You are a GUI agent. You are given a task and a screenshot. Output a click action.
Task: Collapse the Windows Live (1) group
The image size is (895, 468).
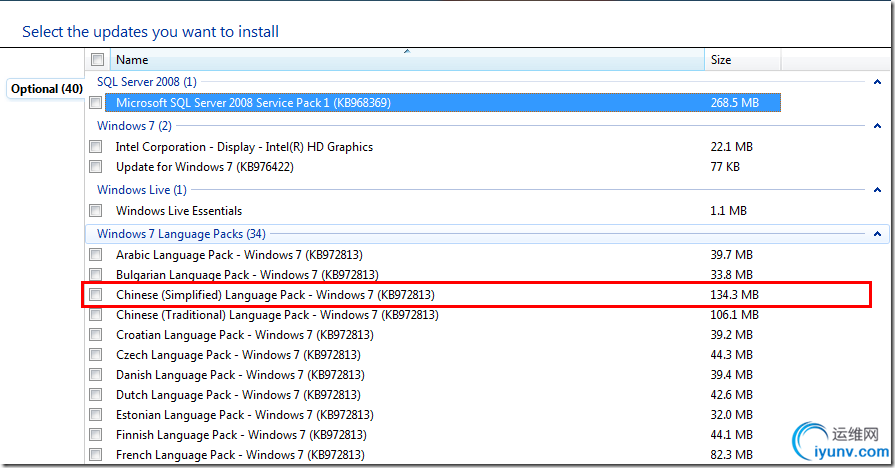point(878,190)
